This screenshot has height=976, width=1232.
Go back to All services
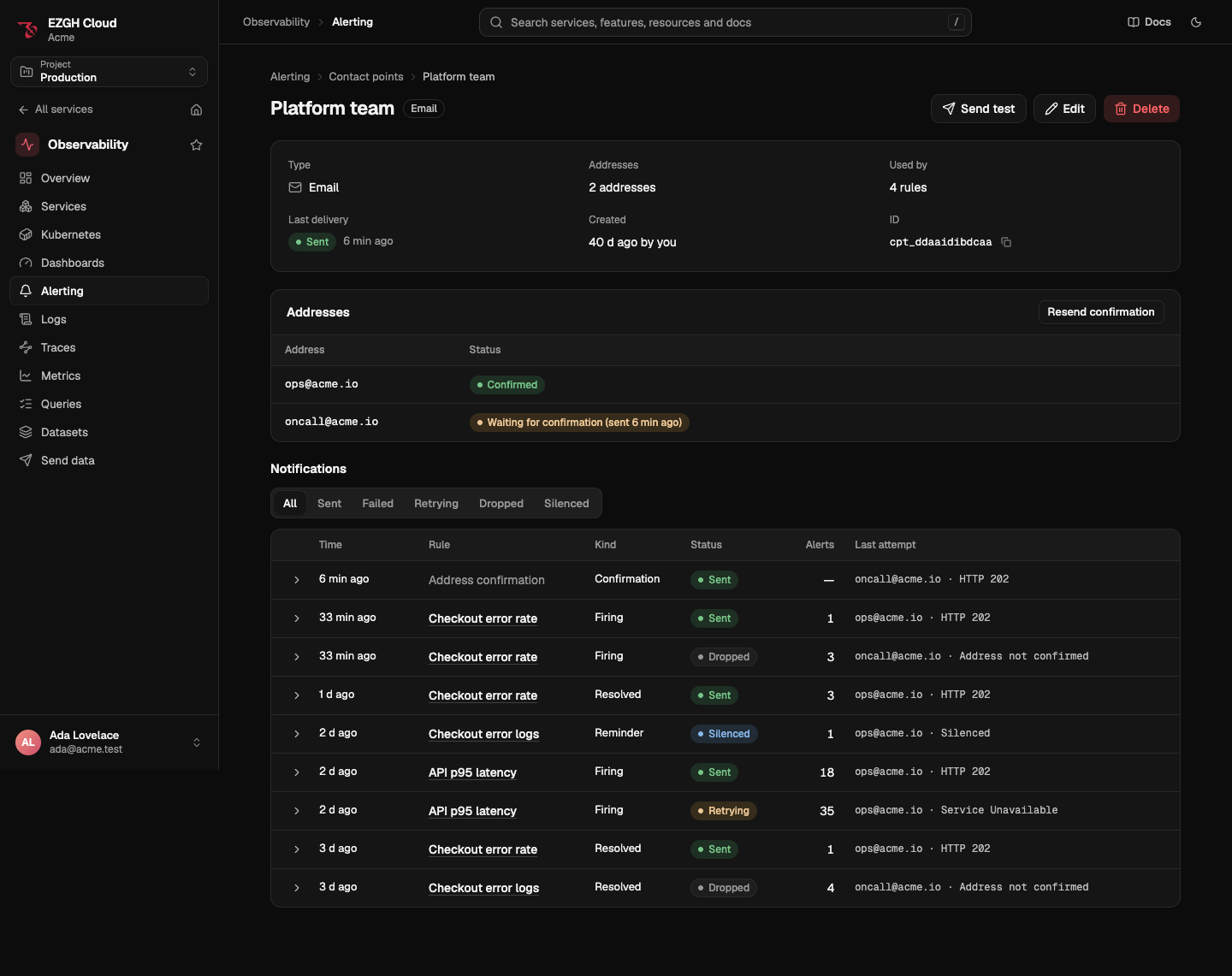(x=56, y=109)
